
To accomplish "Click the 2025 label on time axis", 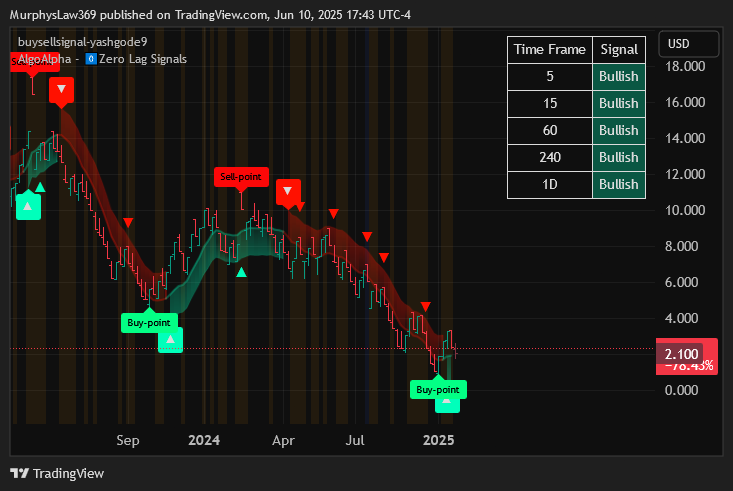I will [438, 440].
